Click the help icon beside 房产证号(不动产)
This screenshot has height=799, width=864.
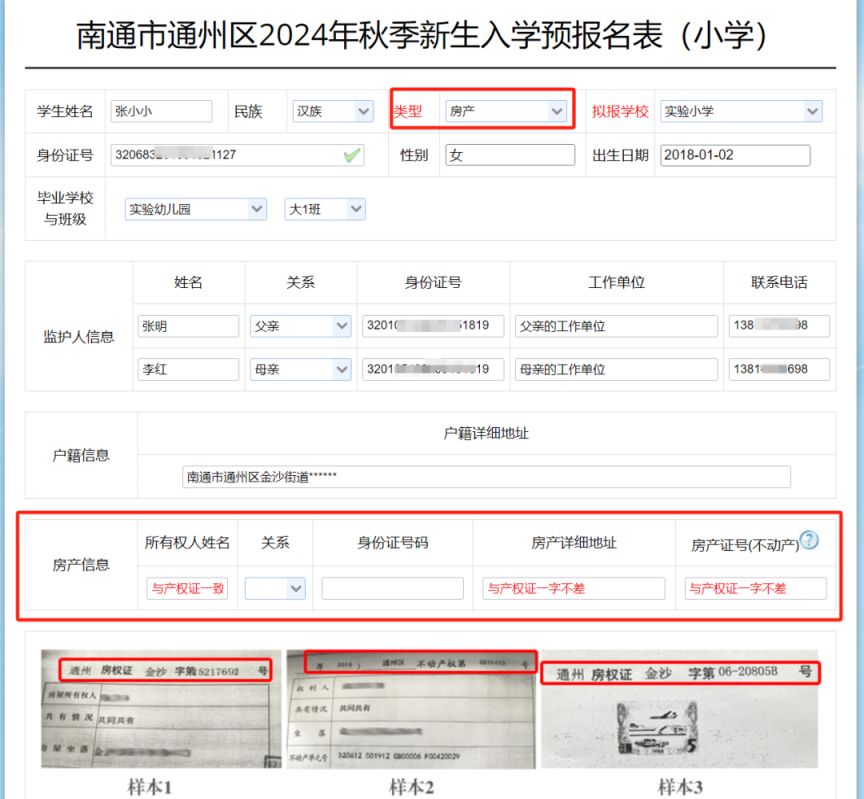tap(809, 540)
